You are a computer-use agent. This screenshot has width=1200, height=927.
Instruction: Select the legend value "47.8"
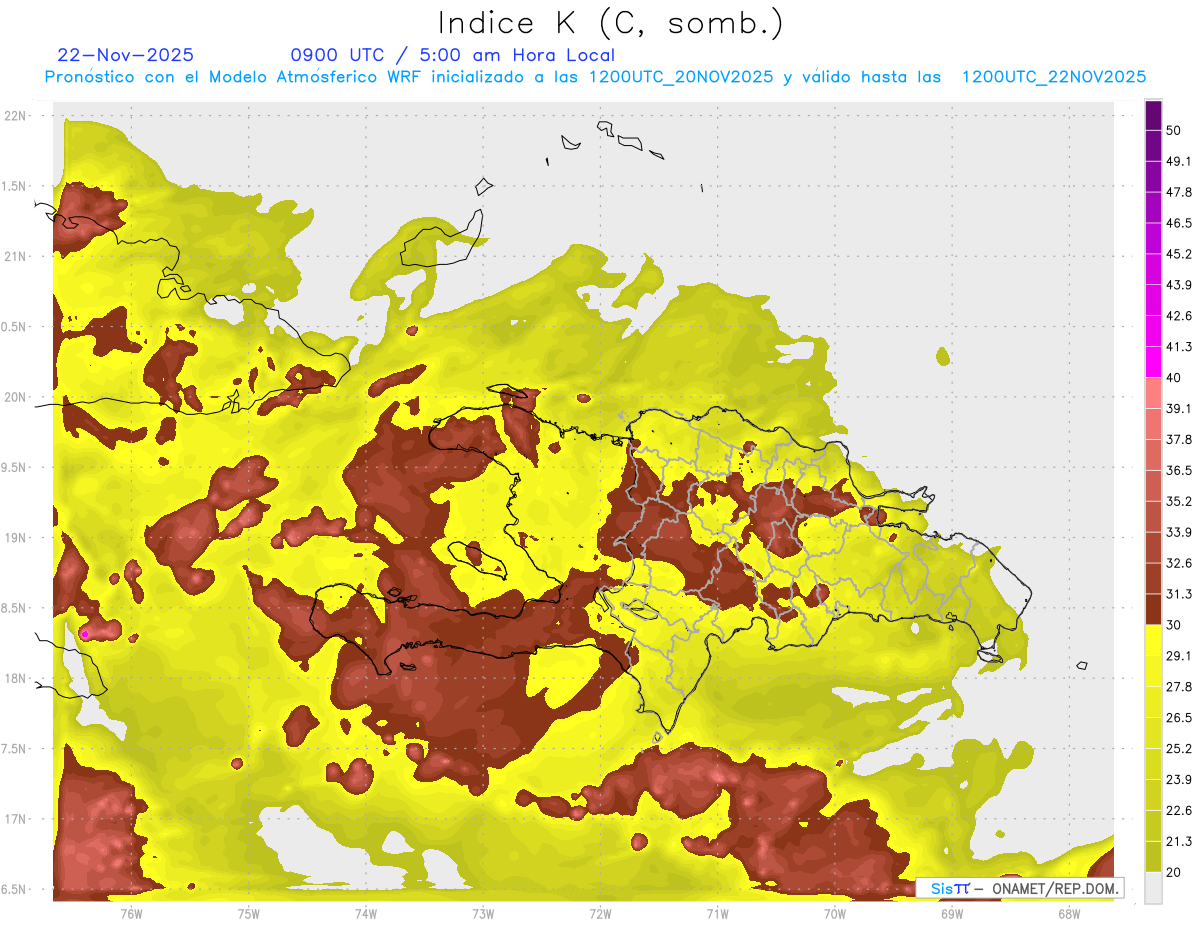coord(1179,192)
